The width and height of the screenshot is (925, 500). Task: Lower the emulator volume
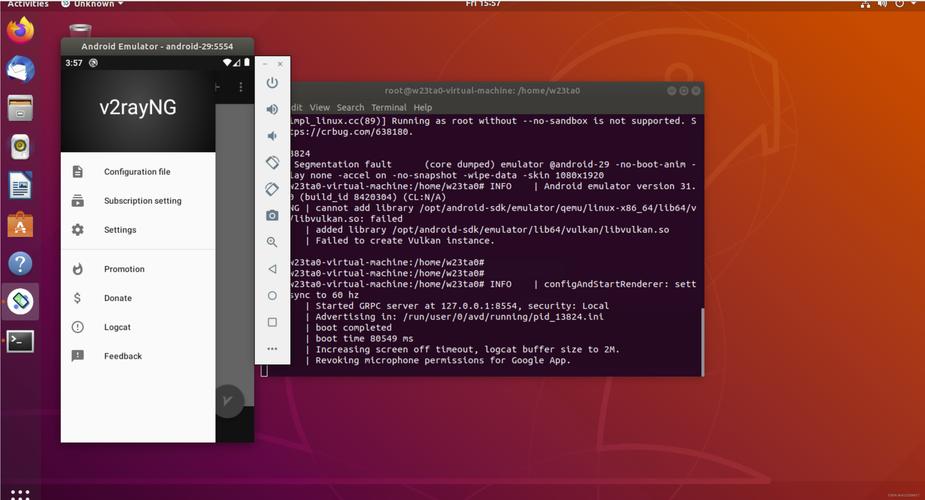pos(272,136)
